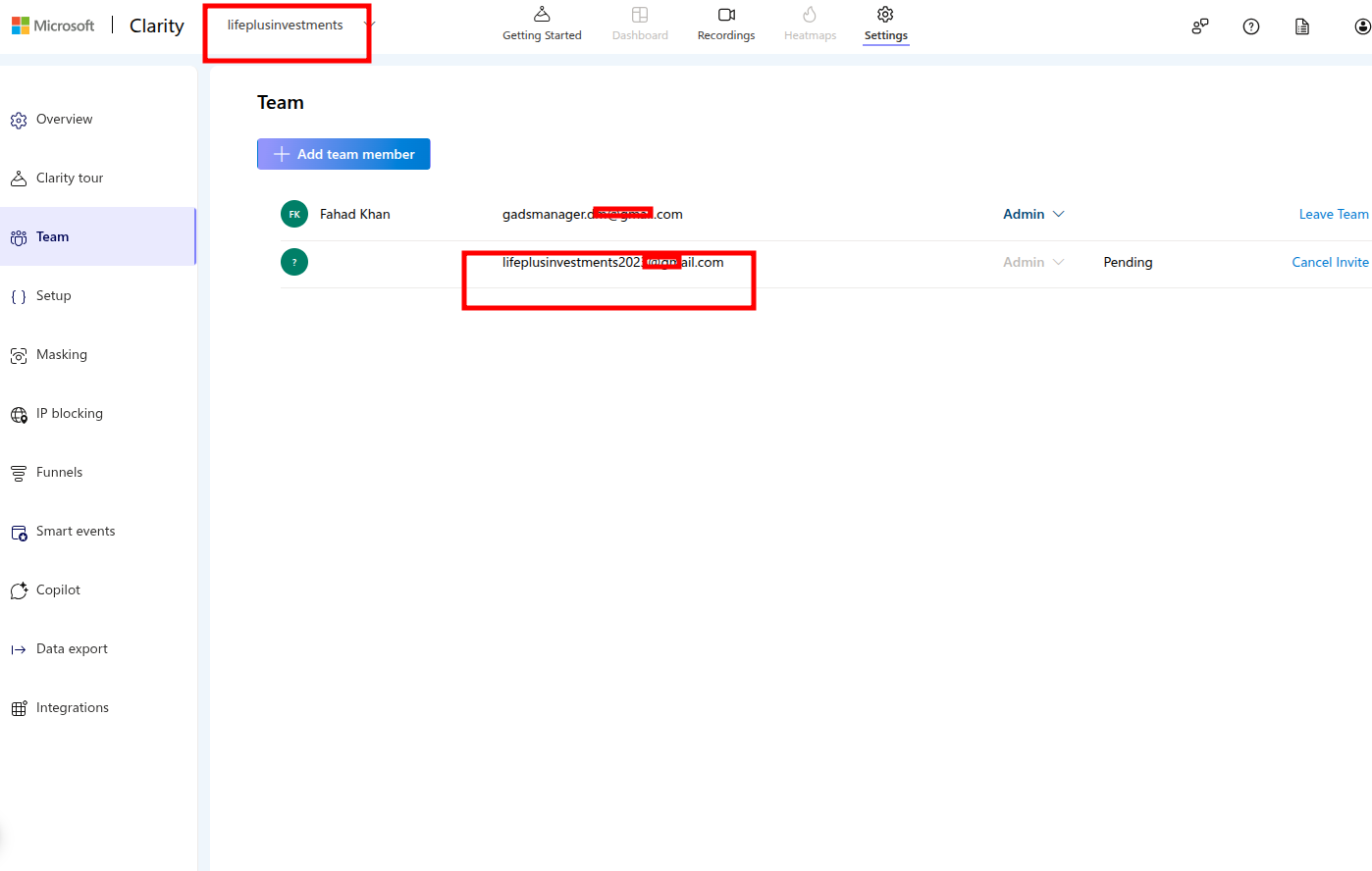This screenshot has width=1372, height=871.
Task: Click the Settings gear icon
Action: point(885,14)
